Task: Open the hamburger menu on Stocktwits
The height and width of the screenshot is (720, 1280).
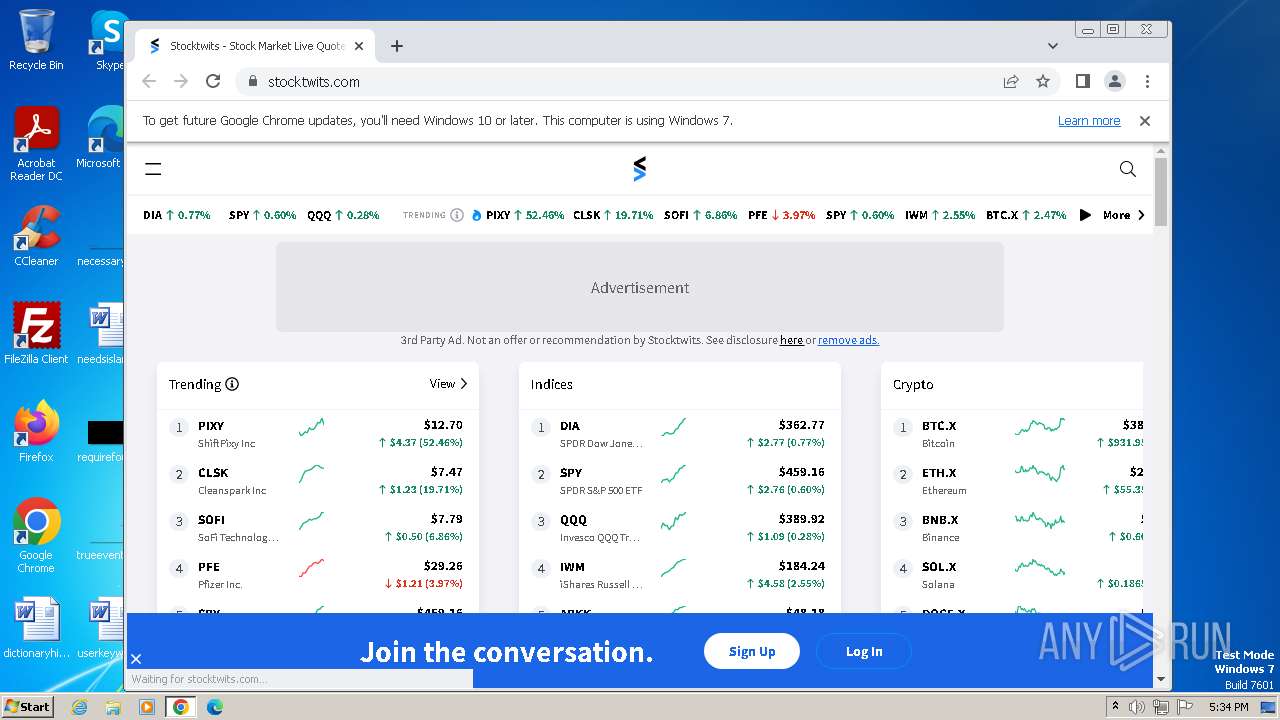Action: (x=153, y=169)
